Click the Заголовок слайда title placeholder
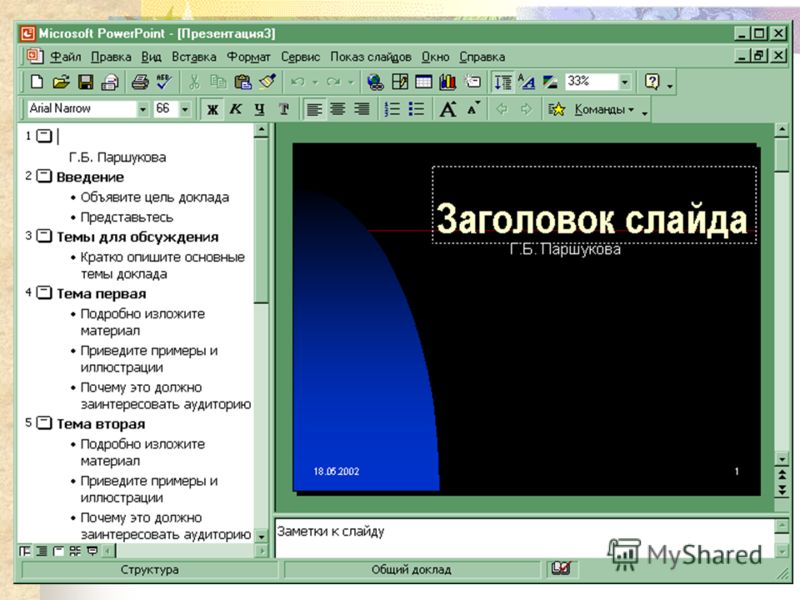This screenshot has height=600, width=800. pos(594,205)
